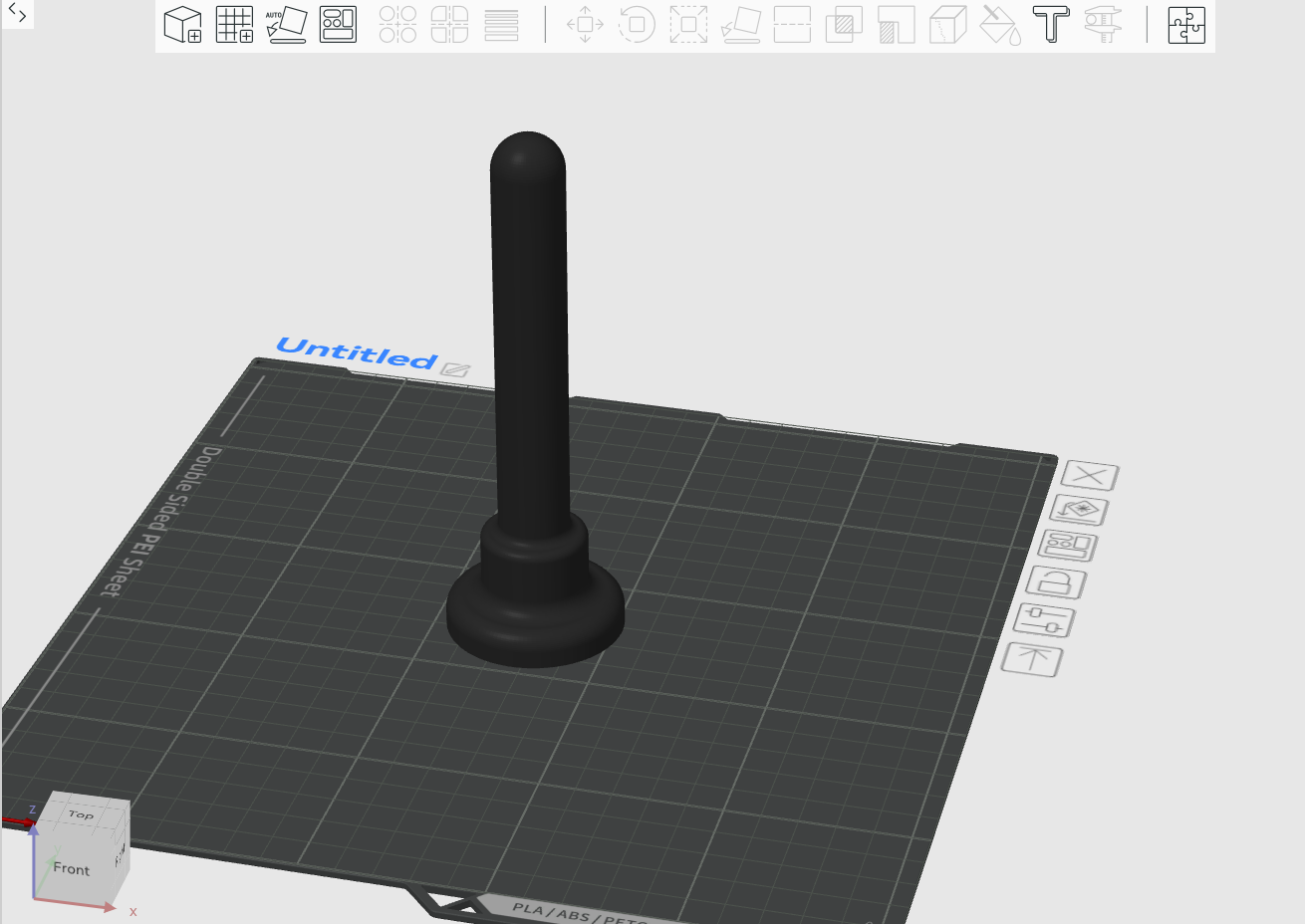This screenshot has width=1305, height=924.
Task: Edit the Untitled plate name
Action: tap(455, 369)
